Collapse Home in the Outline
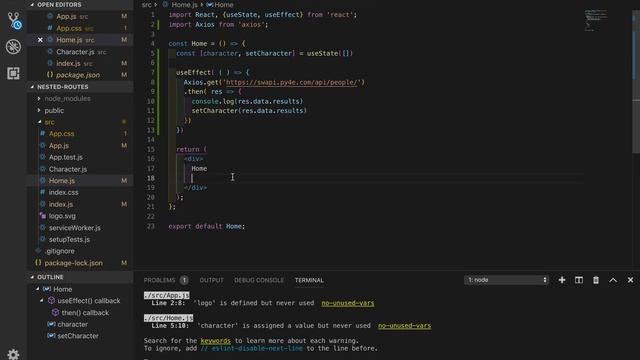Viewport: 640px width, 360px height. tap(38, 289)
